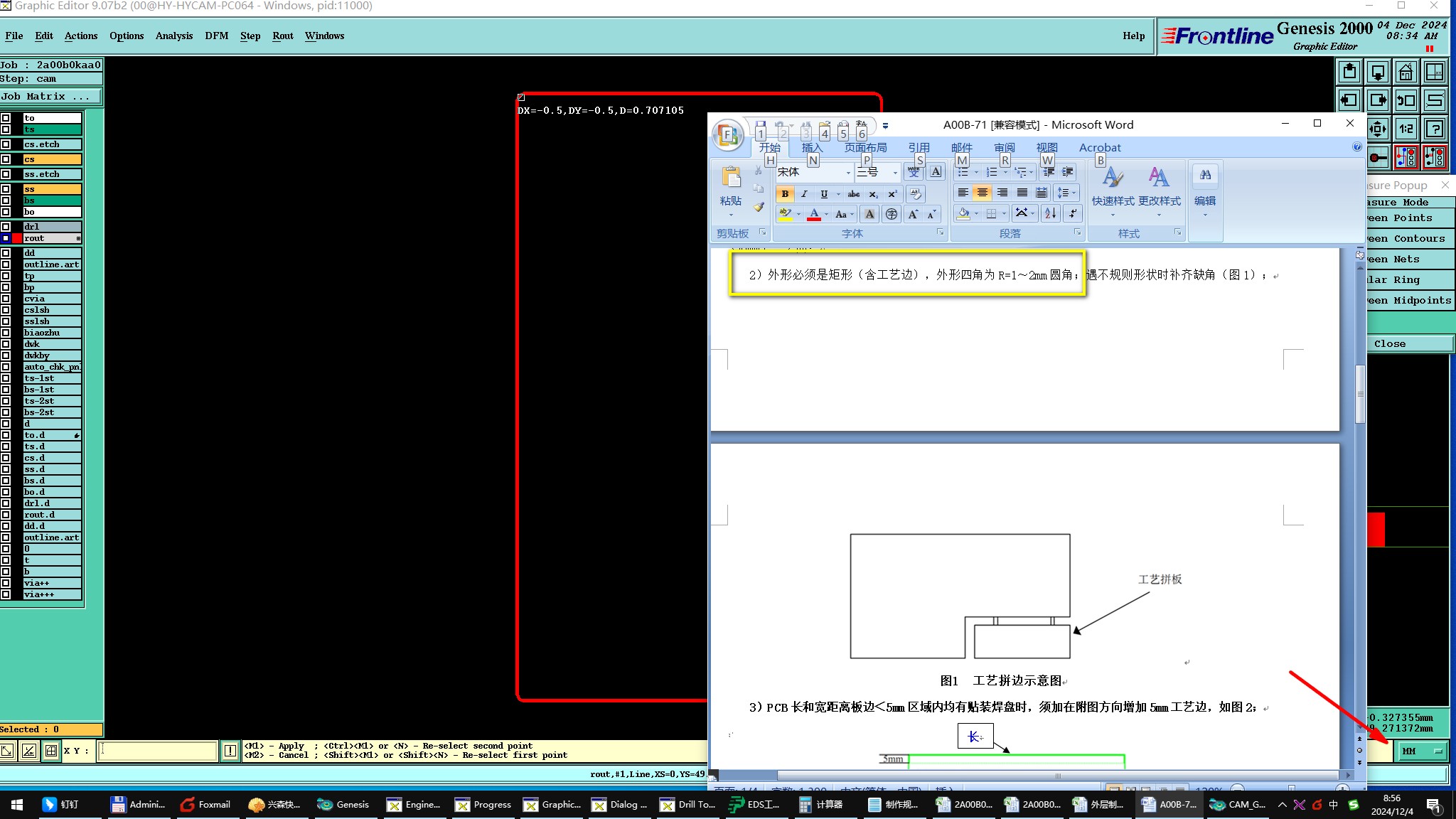Toggle the checkbox for cs.etch layer
This screenshot has height=819, width=1456.
coord(6,144)
